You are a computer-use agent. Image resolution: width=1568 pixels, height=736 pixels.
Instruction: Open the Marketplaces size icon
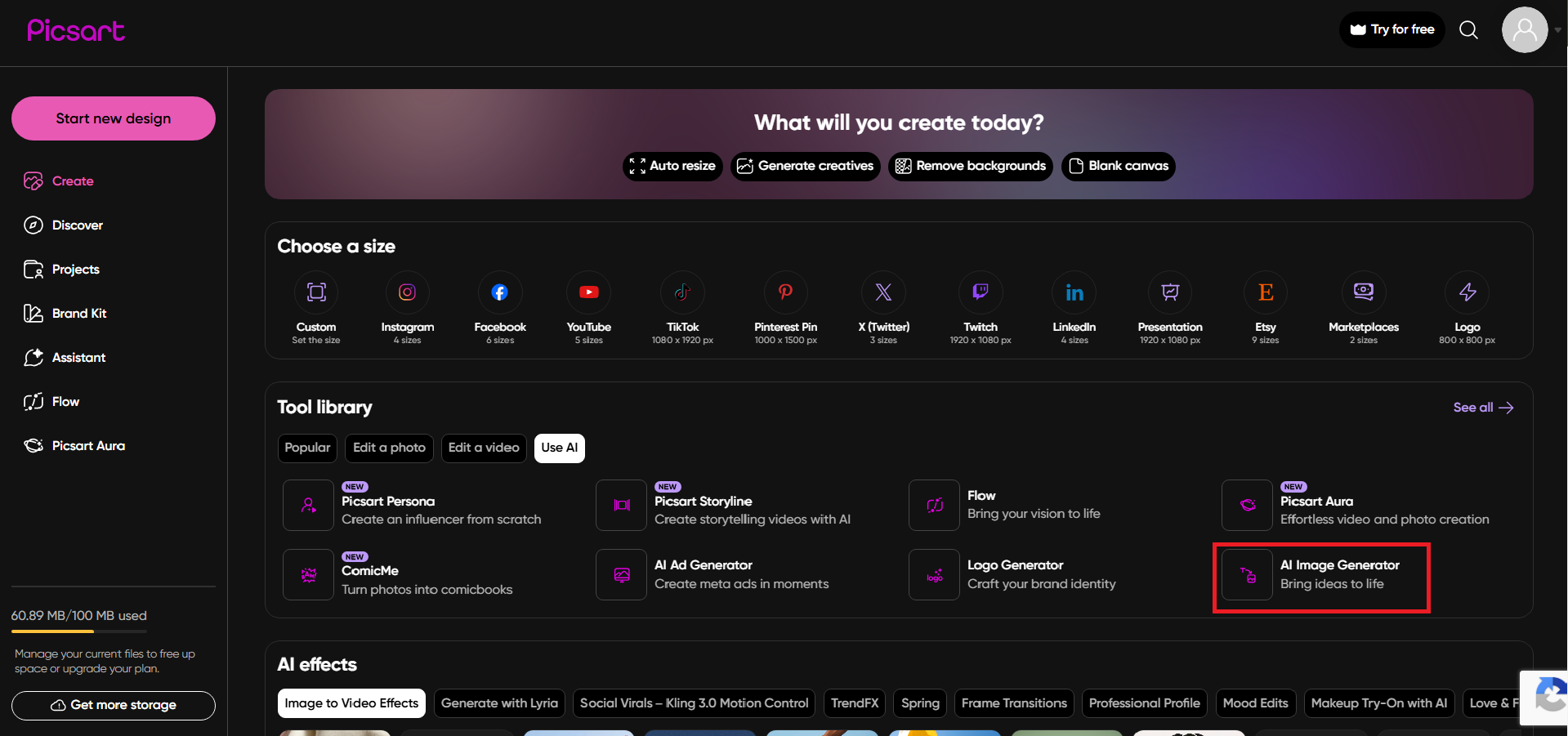tap(1364, 292)
